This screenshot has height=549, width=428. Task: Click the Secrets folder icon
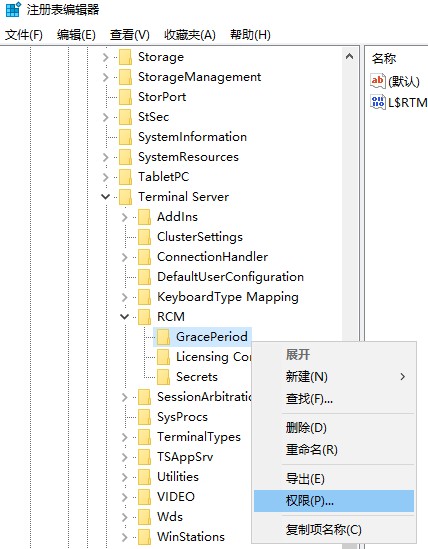pyautogui.click(x=163, y=377)
